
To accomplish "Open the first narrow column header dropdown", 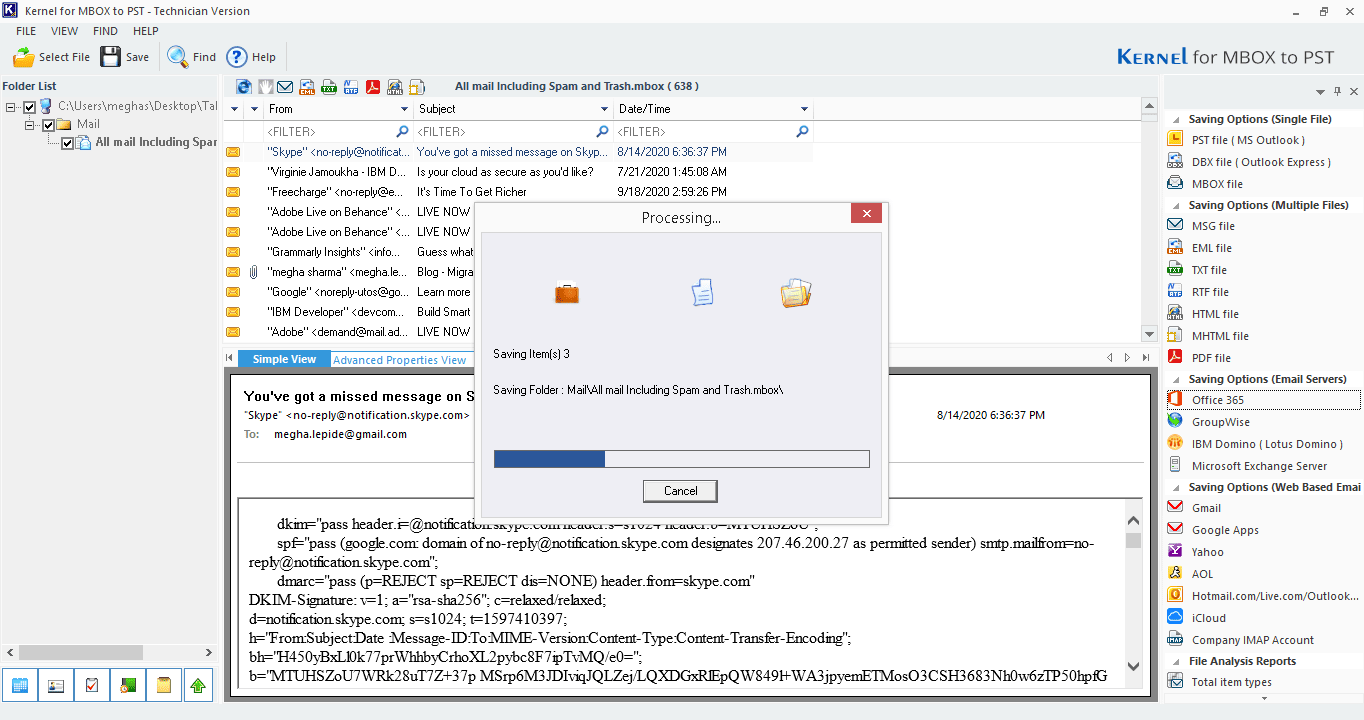I will click(235, 109).
